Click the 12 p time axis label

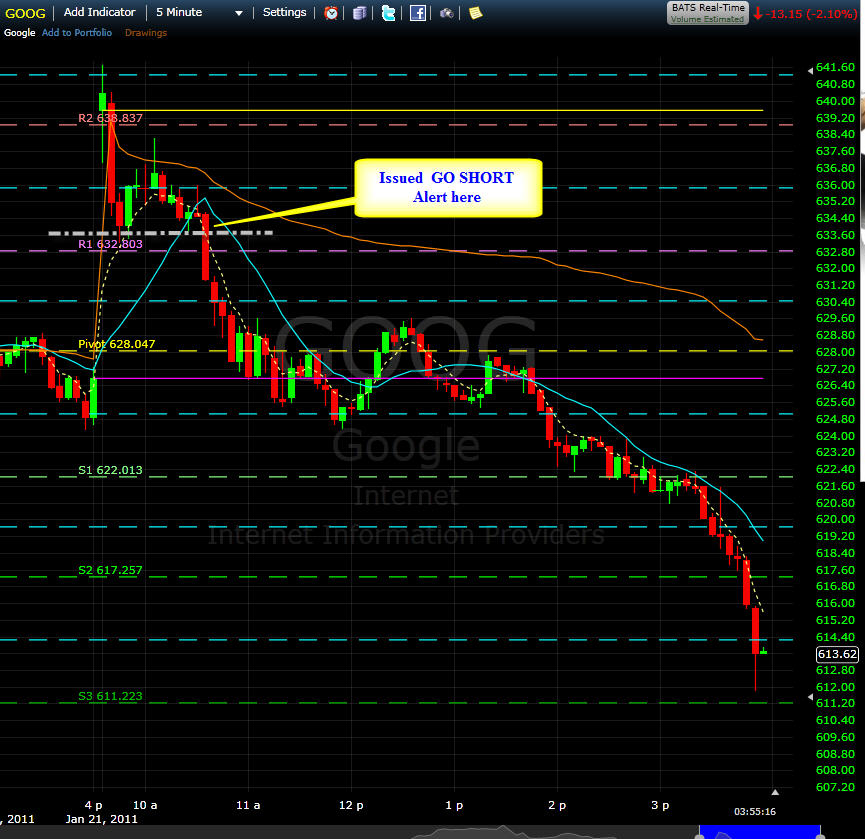(351, 805)
